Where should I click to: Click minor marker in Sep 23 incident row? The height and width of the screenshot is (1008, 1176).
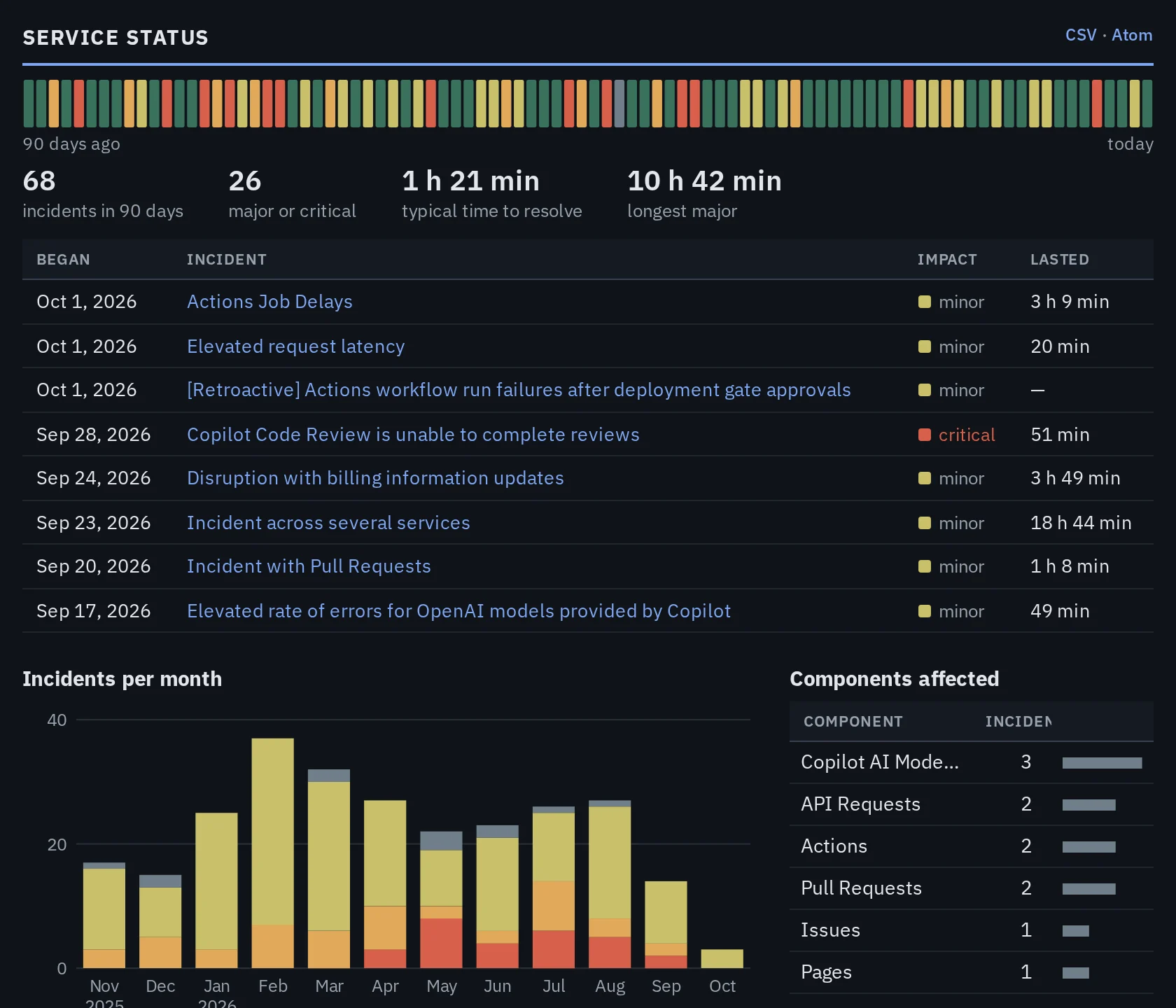point(924,523)
